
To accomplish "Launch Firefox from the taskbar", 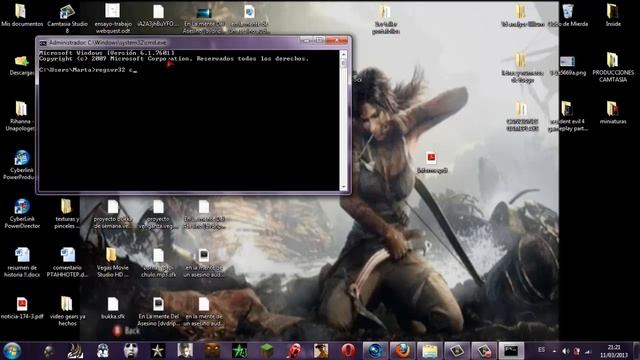I will tap(402, 351).
